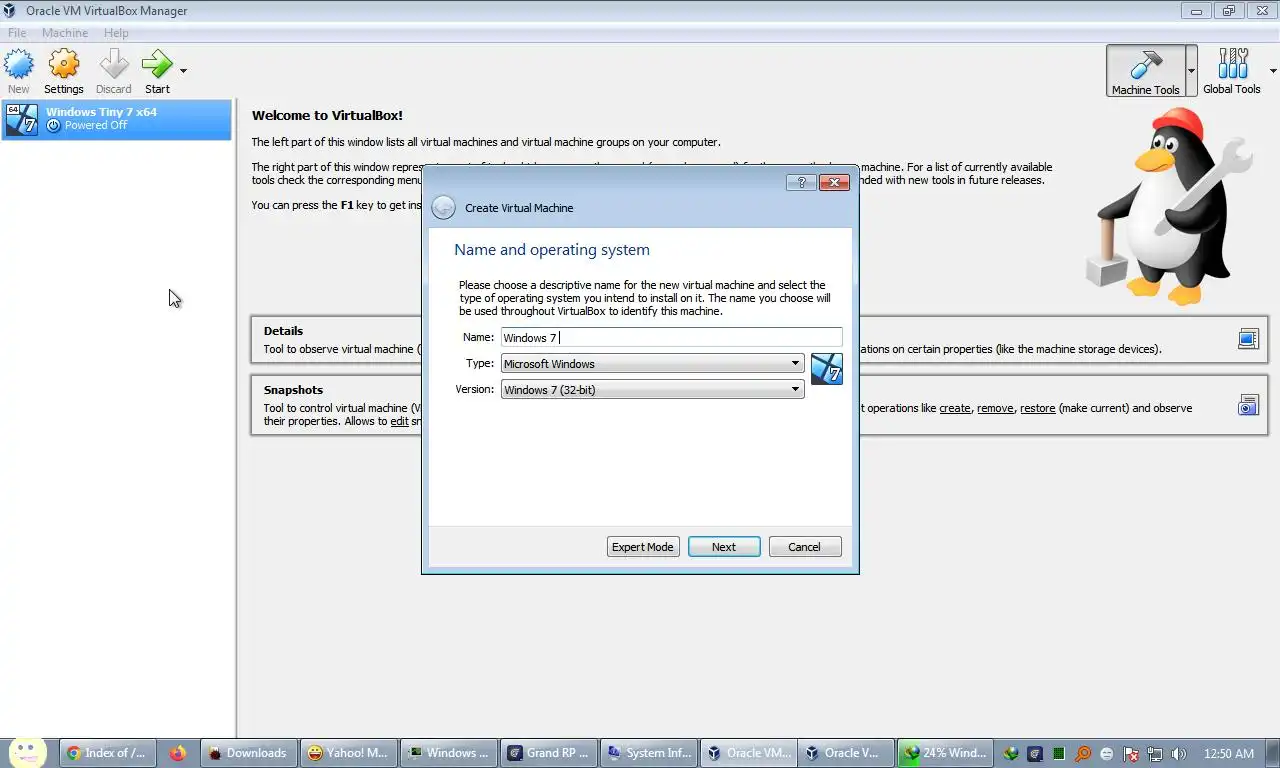Open the Global Tools dropdown arrow
Image resolution: width=1280 pixels, height=768 pixels.
tap(1273, 71)
